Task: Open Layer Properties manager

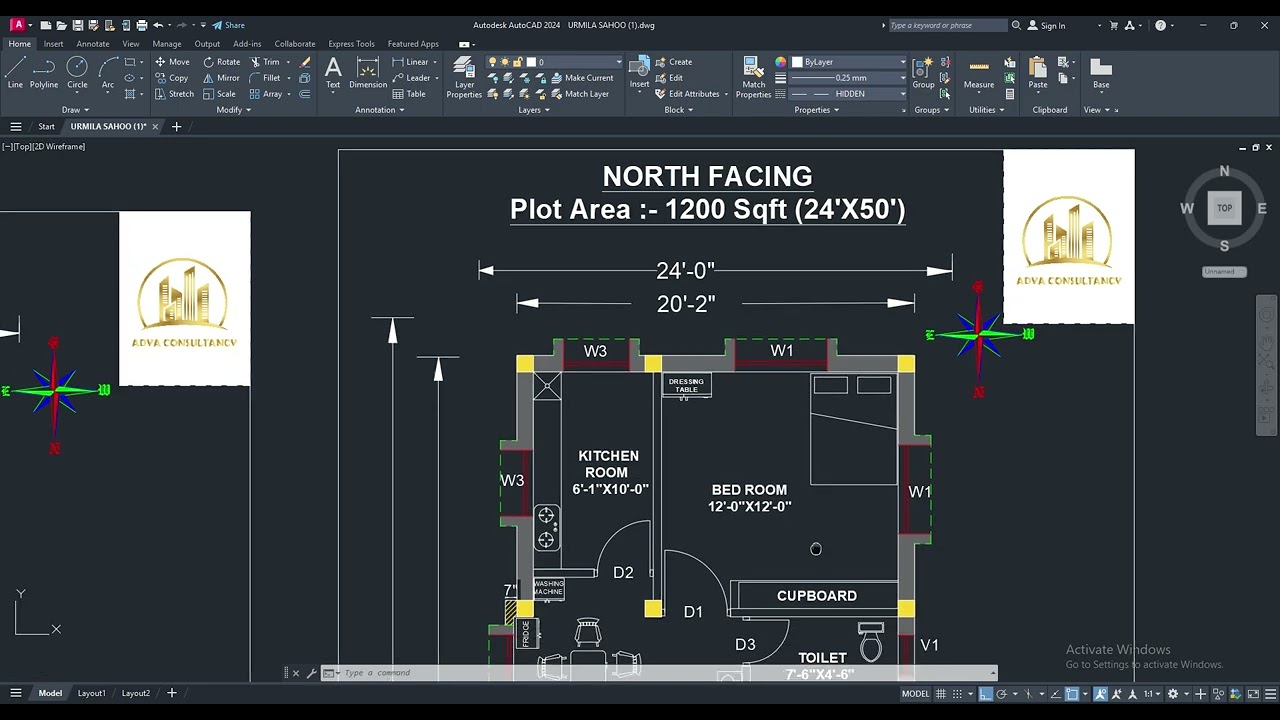Action: 464,77
